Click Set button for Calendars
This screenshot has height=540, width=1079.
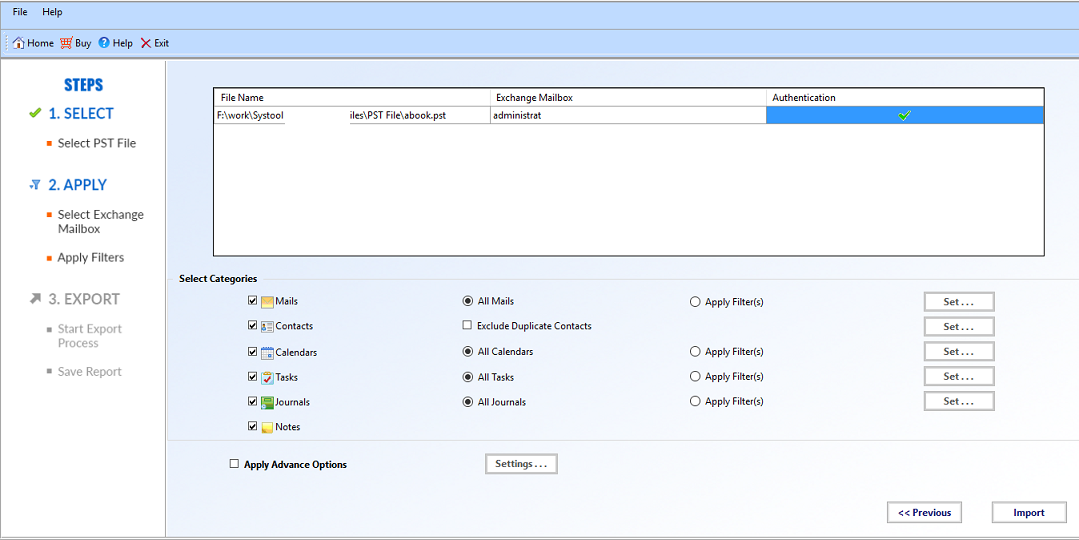[959, 352]
